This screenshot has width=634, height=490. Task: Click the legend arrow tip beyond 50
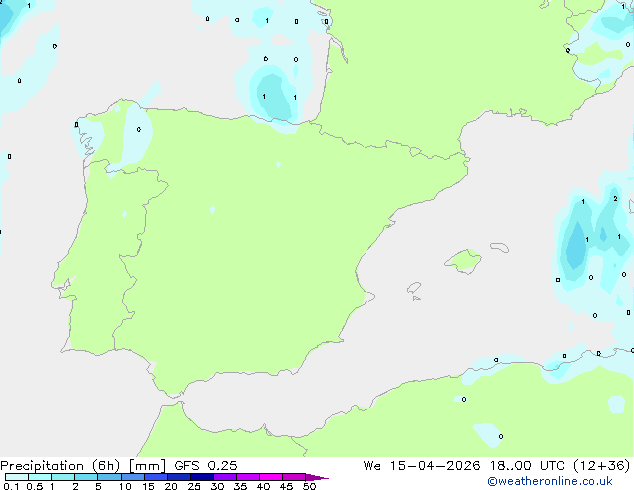tap(317, 477)
